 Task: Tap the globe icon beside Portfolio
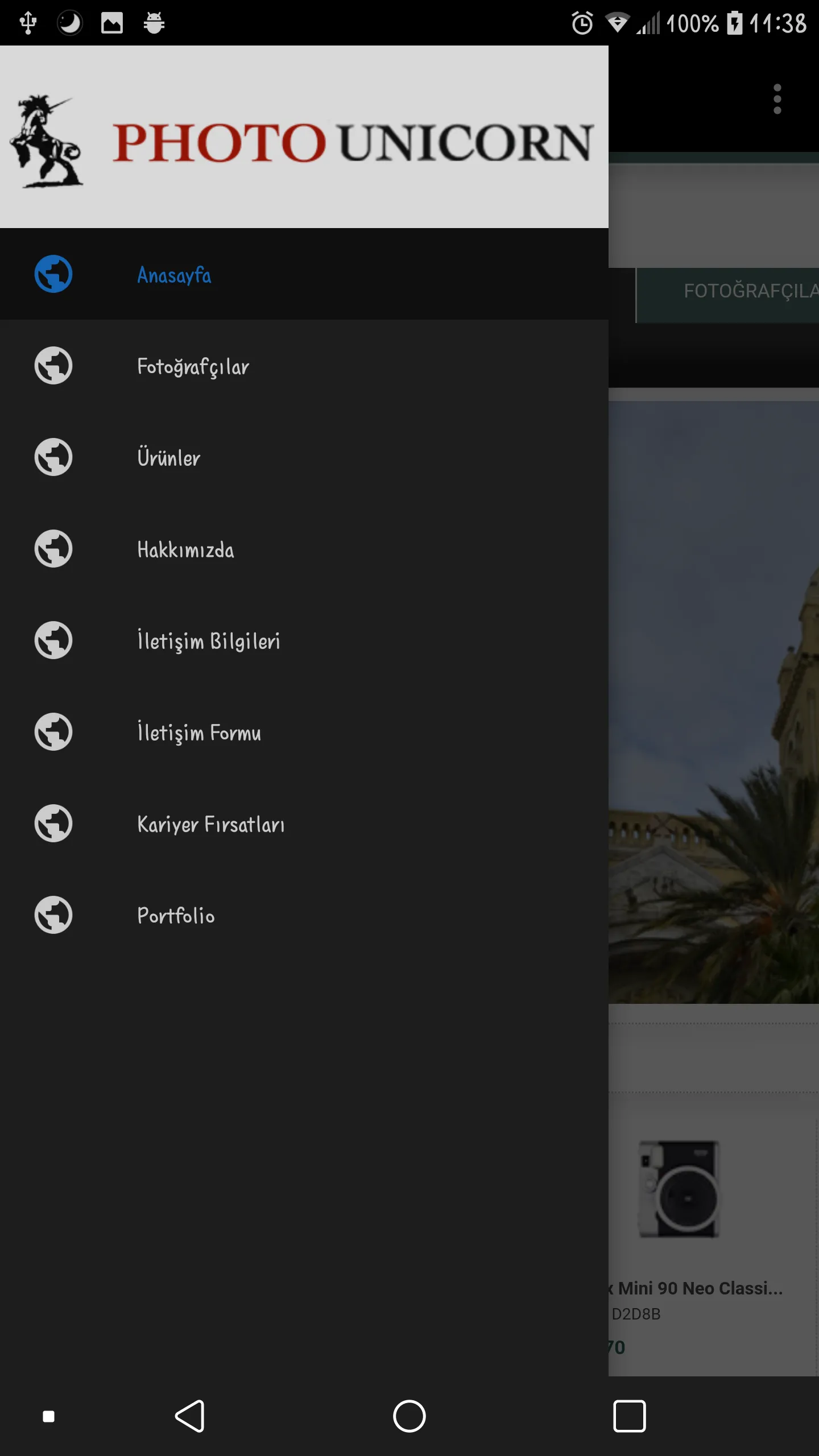click(x=53, y=915)
